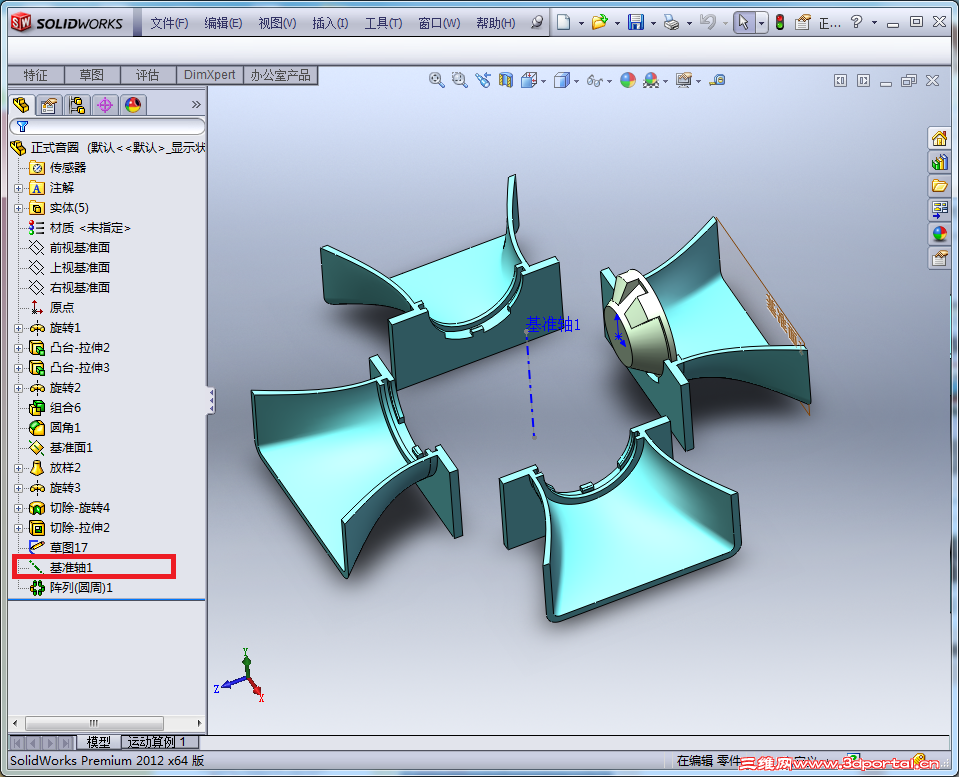959x777 pixels.
Task: Open File Explorer folder icon in task pane
Action: pyautogui.click(x=939, y=185)
